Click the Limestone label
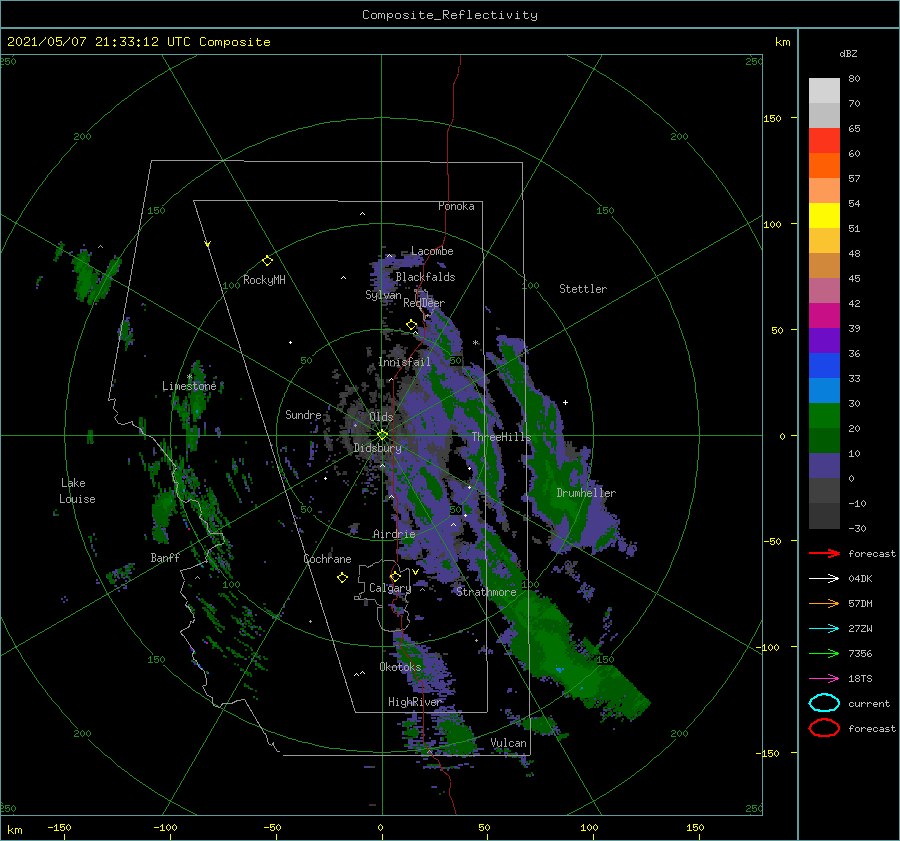This screenshot has height=841, width=900. pos(189,386)
